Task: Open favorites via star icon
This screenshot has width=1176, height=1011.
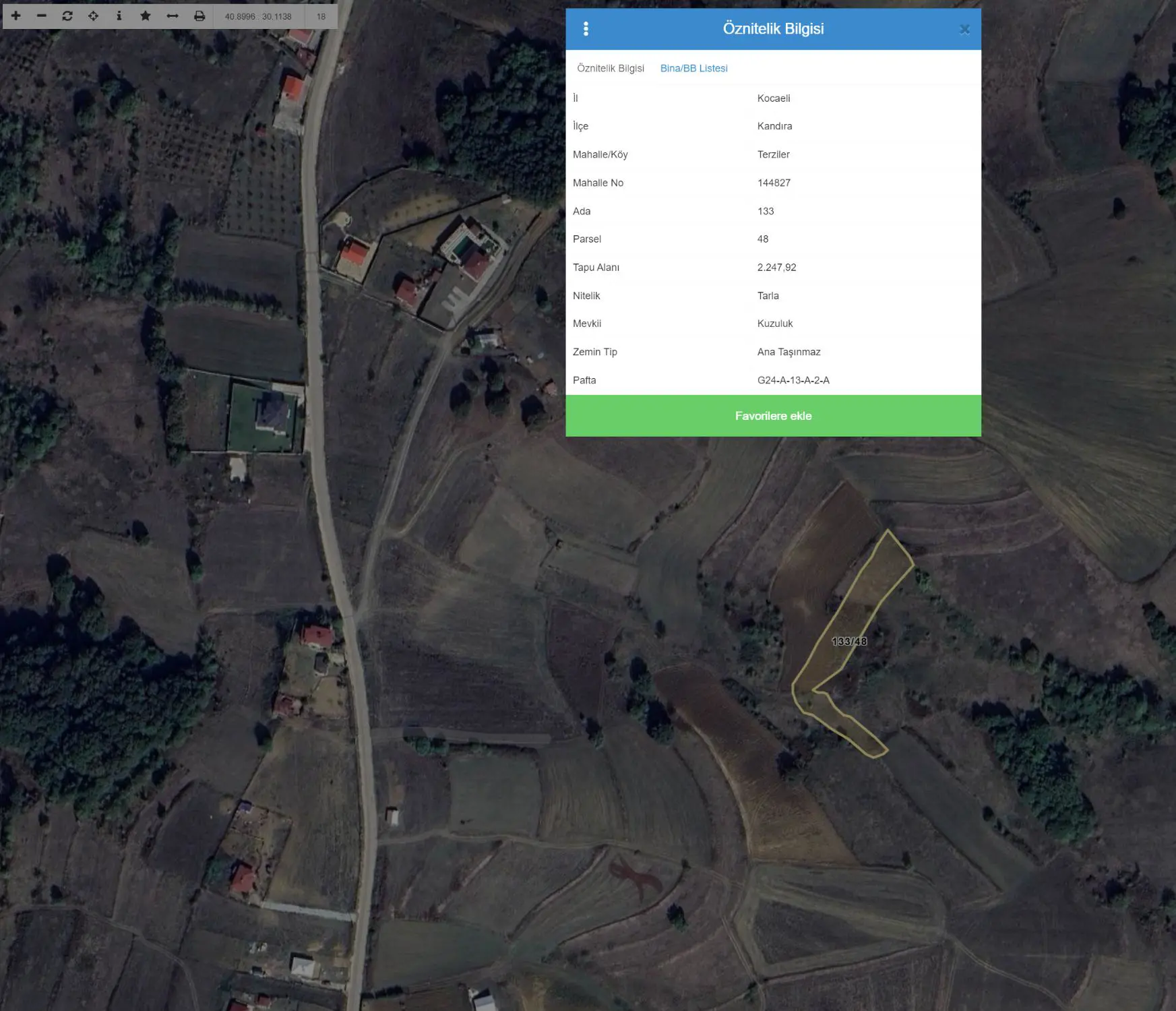Action: [146, 16]
